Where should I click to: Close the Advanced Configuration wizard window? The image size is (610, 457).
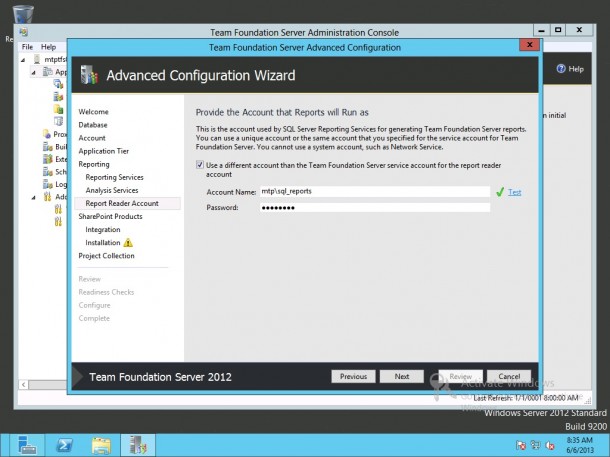pyautogui.click(x=529, y=45)
